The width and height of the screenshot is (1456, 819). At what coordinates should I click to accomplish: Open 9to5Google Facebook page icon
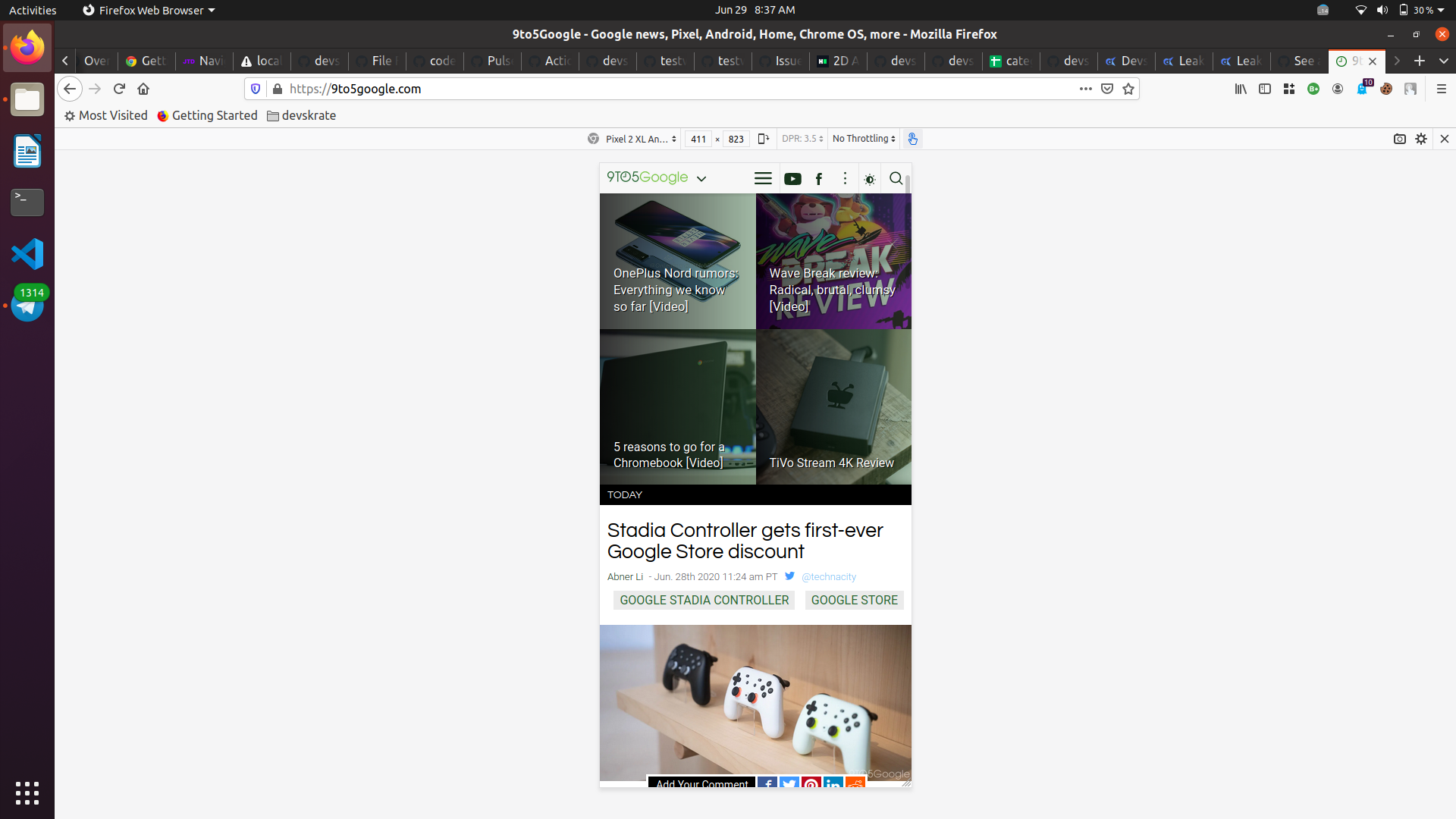(x=818, y=179)
